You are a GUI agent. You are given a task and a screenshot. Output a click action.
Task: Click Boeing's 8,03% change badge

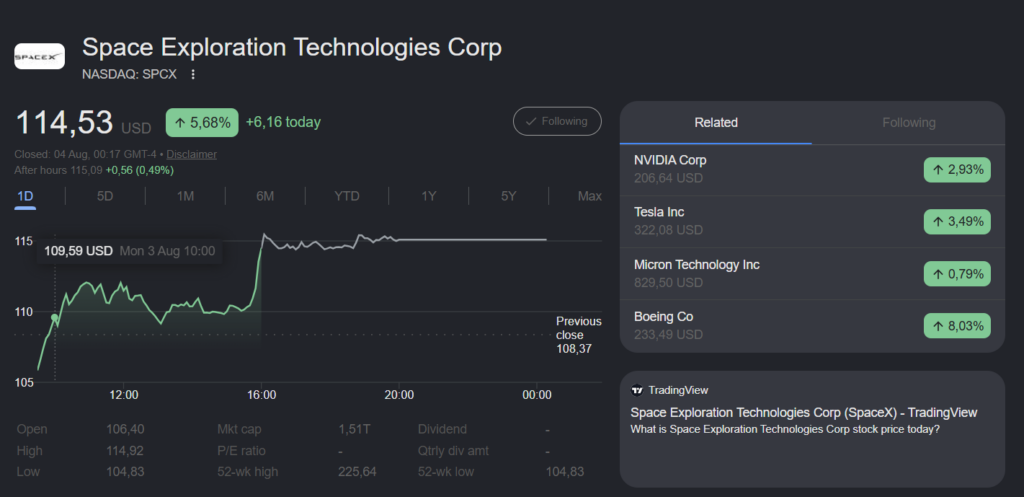[x=957, y=326]
